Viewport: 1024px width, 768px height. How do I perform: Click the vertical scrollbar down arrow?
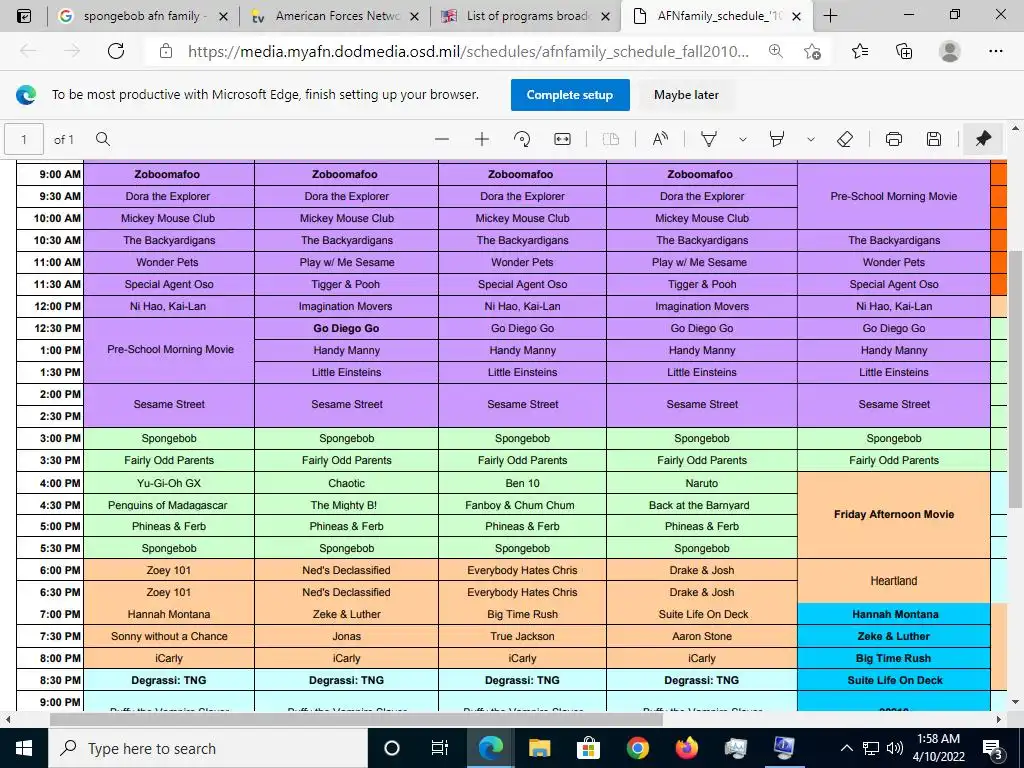point(1015,703)
